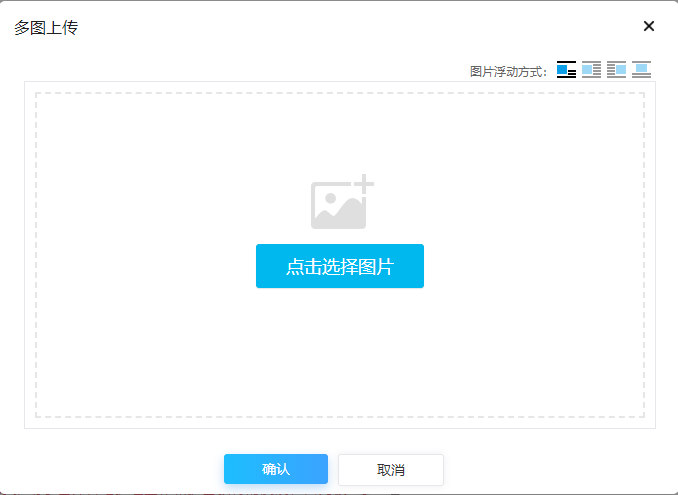Click the 多图上传 dialog title
The height and width of the screenshot is (495, 678).
[x=46, y=28]
